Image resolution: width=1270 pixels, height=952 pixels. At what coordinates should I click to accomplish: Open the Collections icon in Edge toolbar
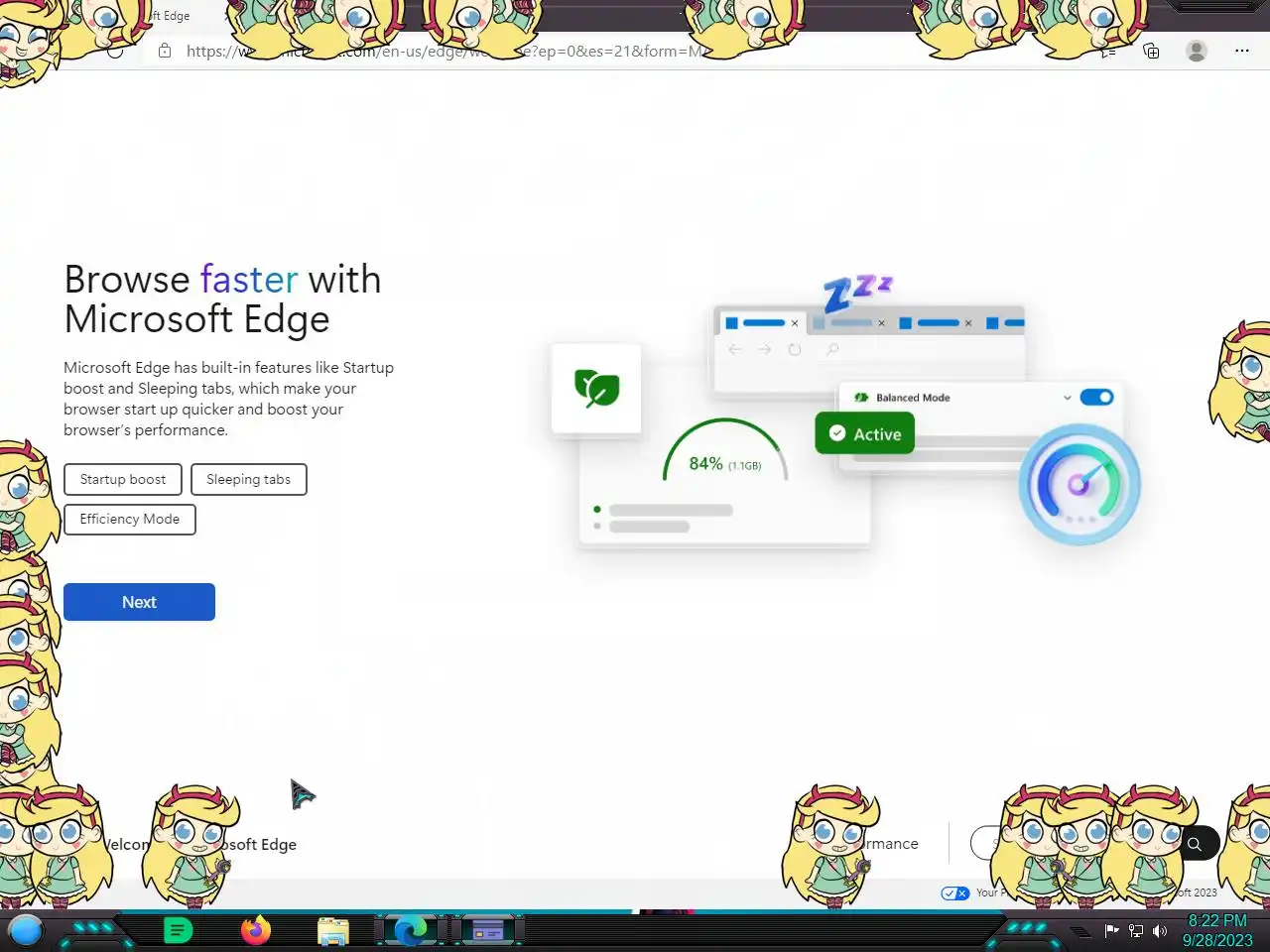coord(1151,51)
